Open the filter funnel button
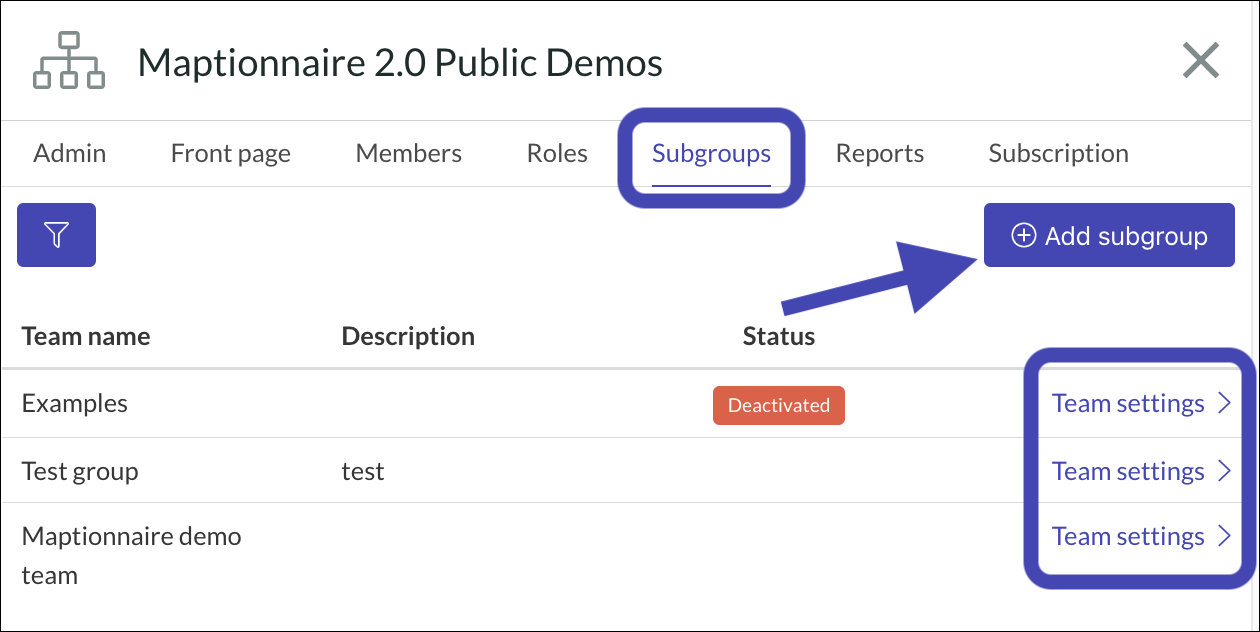 click(x=56, y=235)
